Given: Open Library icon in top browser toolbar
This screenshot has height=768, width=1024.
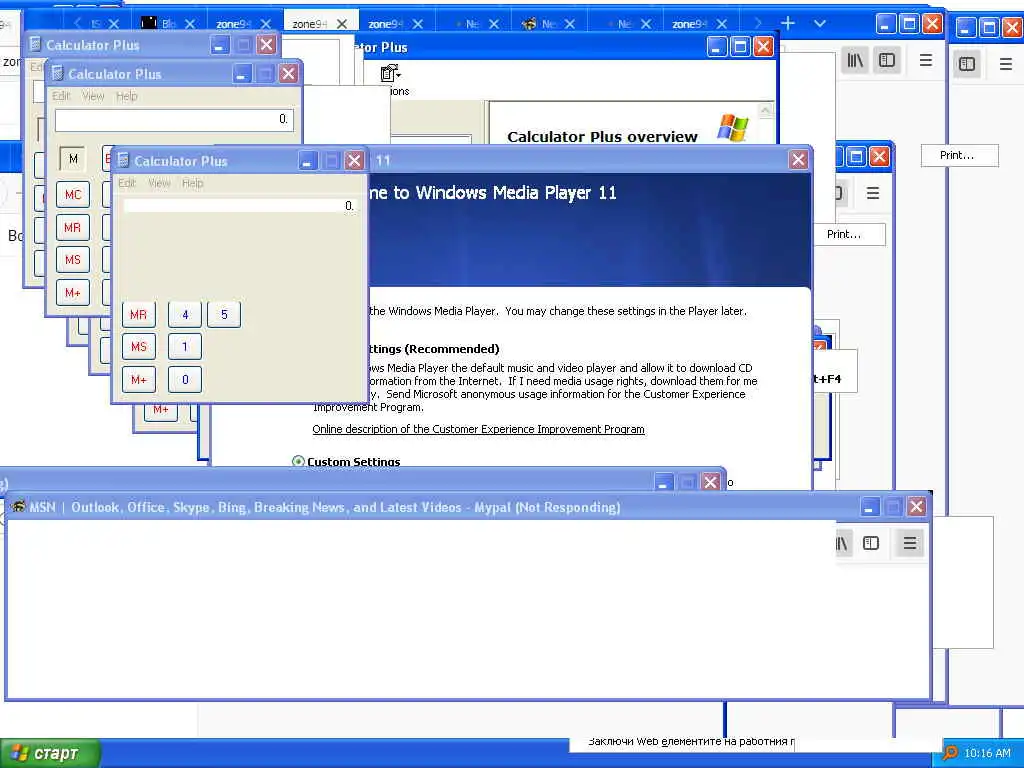Looking at the screenshot, I should pyautogui.click(x=855, y=61).
